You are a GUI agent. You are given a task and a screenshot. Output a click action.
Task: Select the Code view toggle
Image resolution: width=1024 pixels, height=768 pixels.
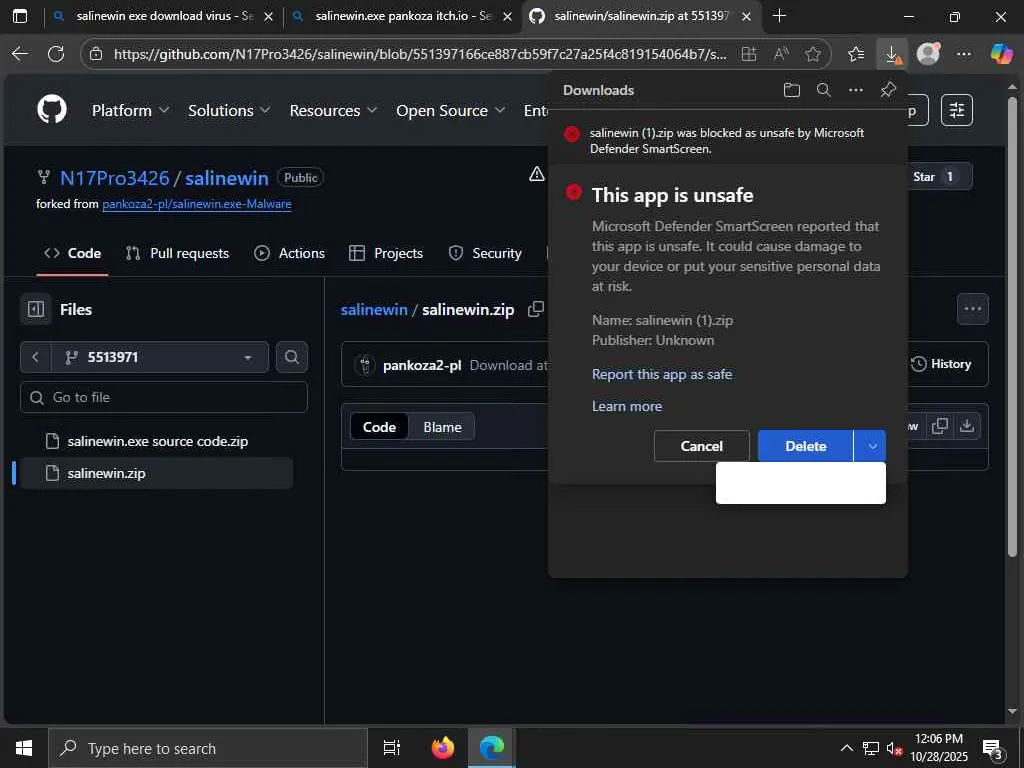click(379, 427)
